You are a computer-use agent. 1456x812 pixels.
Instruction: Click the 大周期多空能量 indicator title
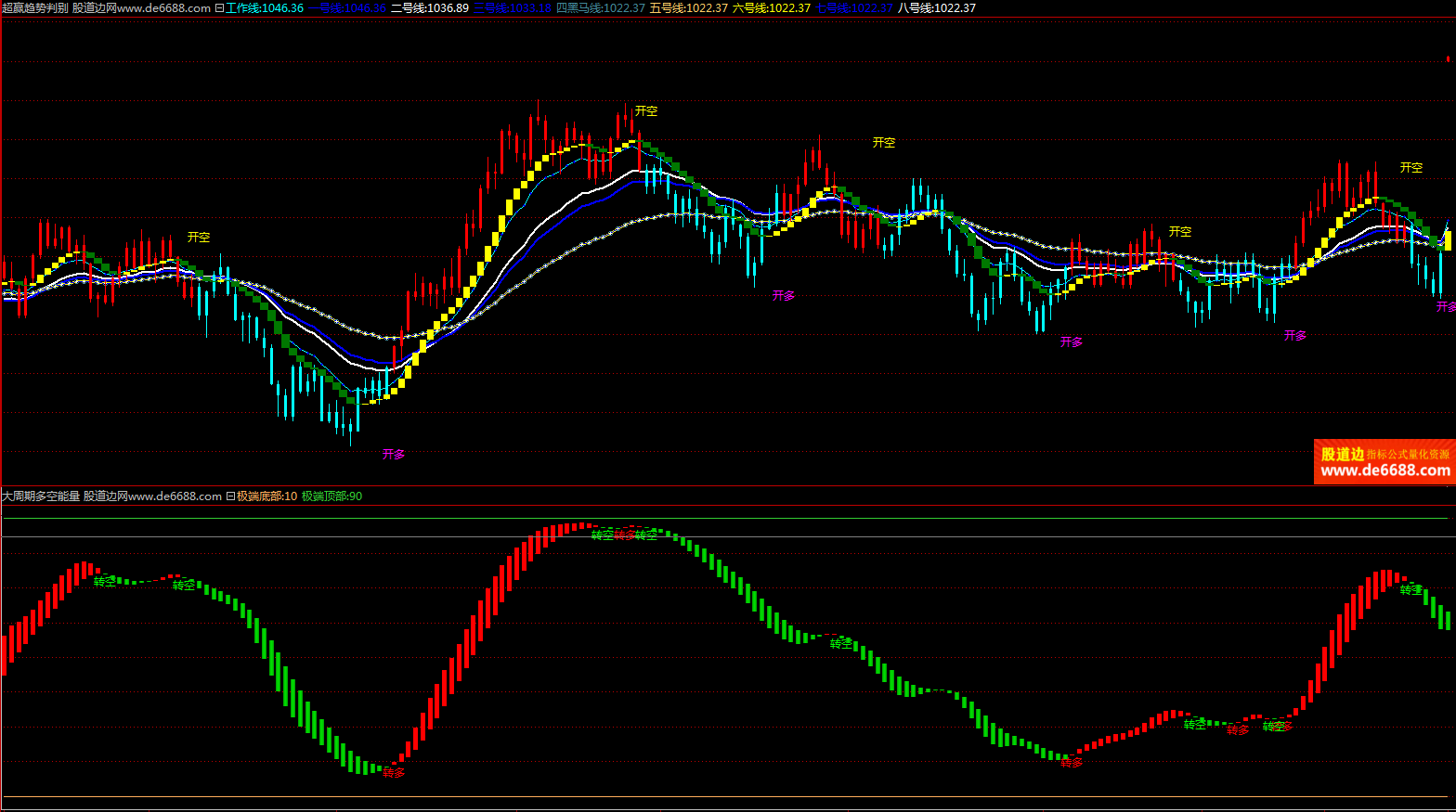(x=41, y=496)
